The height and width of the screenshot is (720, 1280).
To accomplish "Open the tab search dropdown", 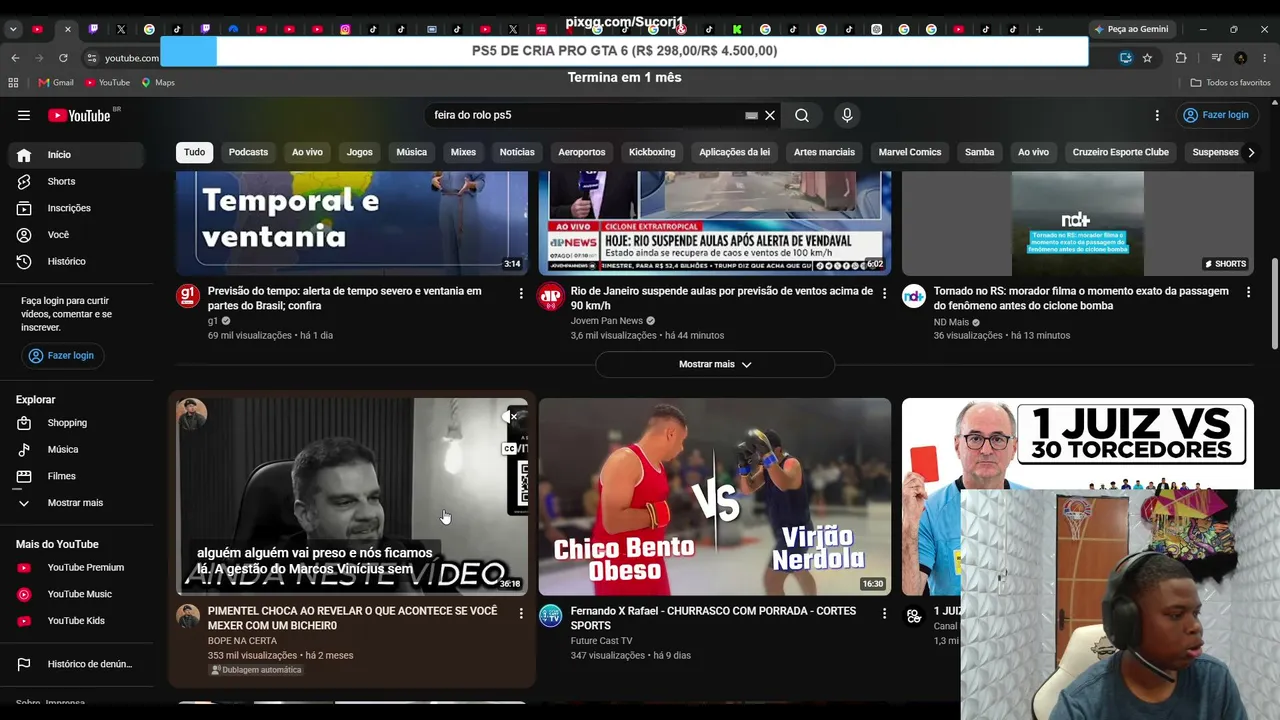I will (x=13, y=29).
